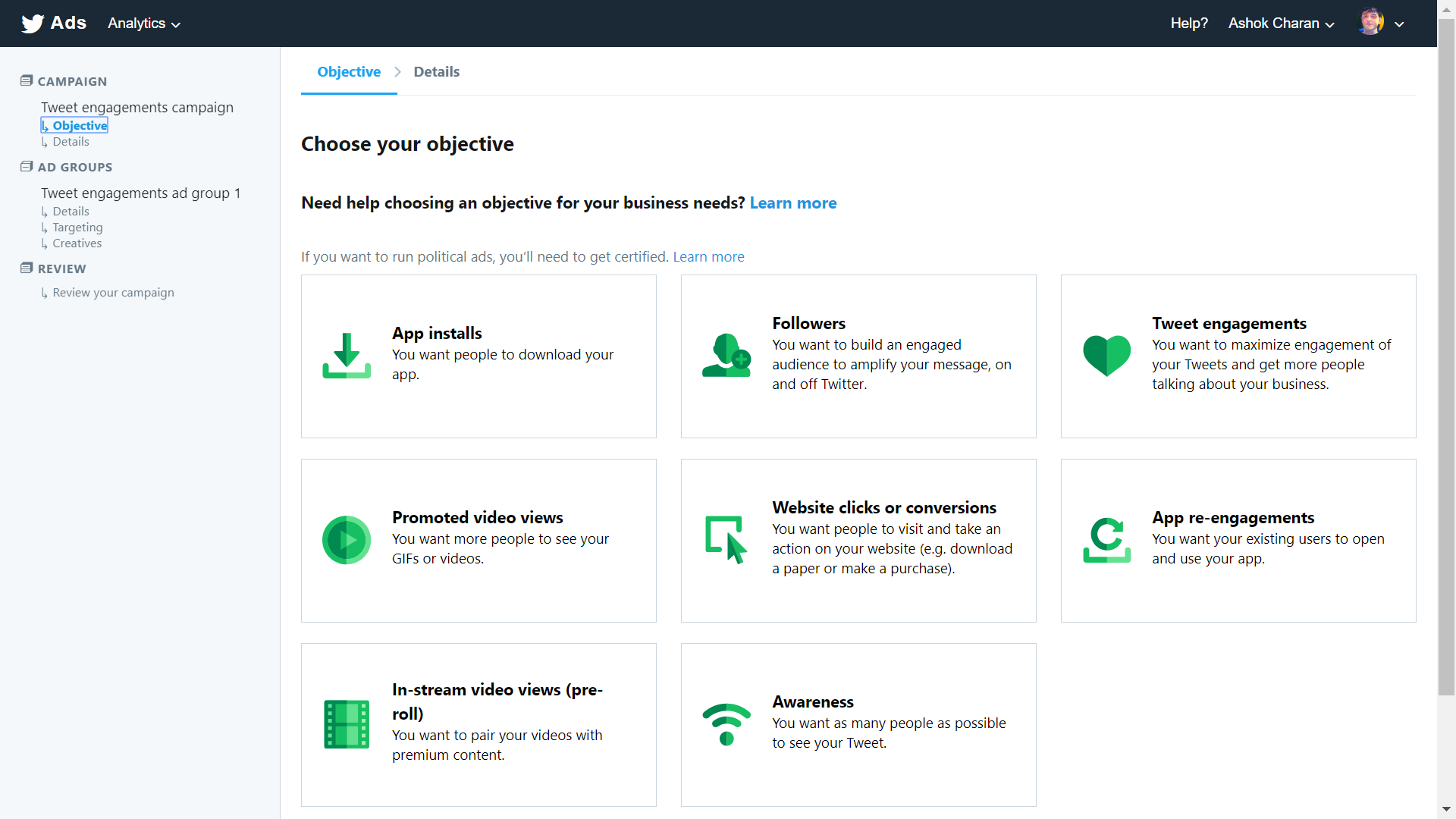Click the App installs download icon
The image size is (1456, 819).
(347, 356)
